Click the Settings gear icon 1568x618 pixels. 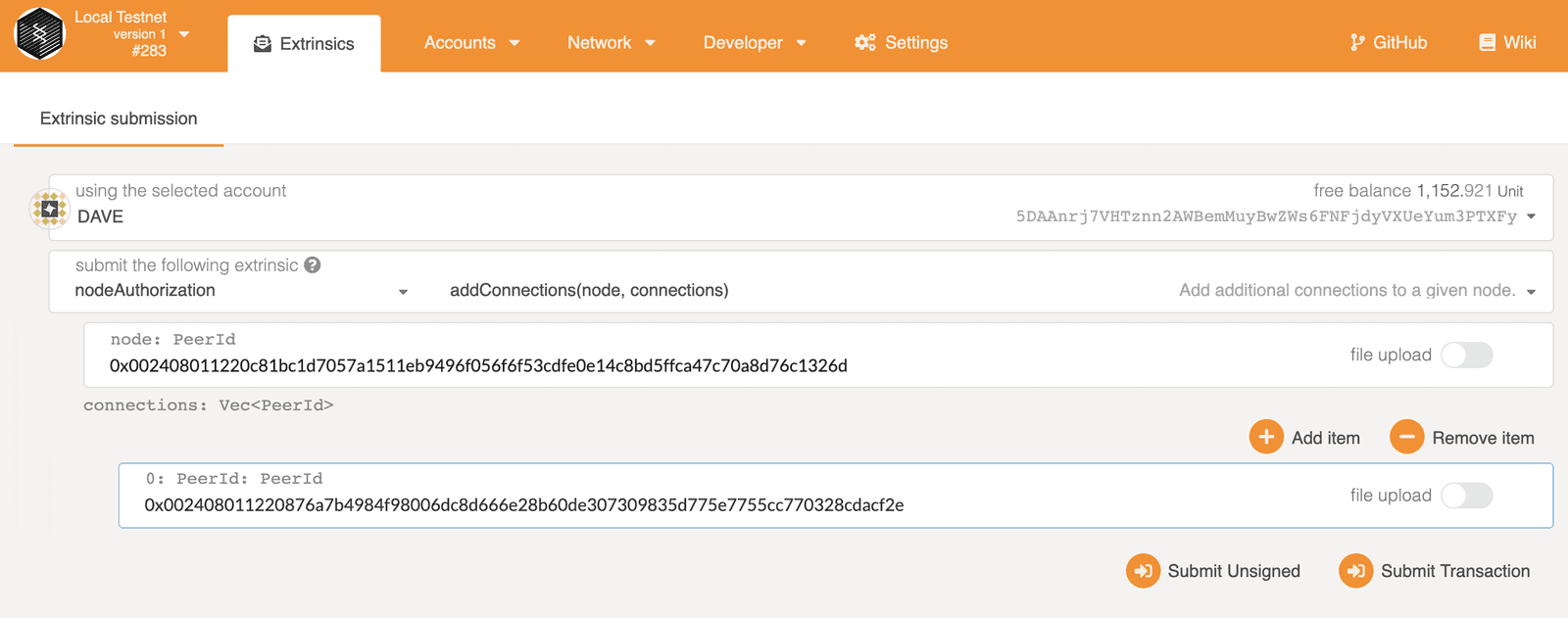864,43
